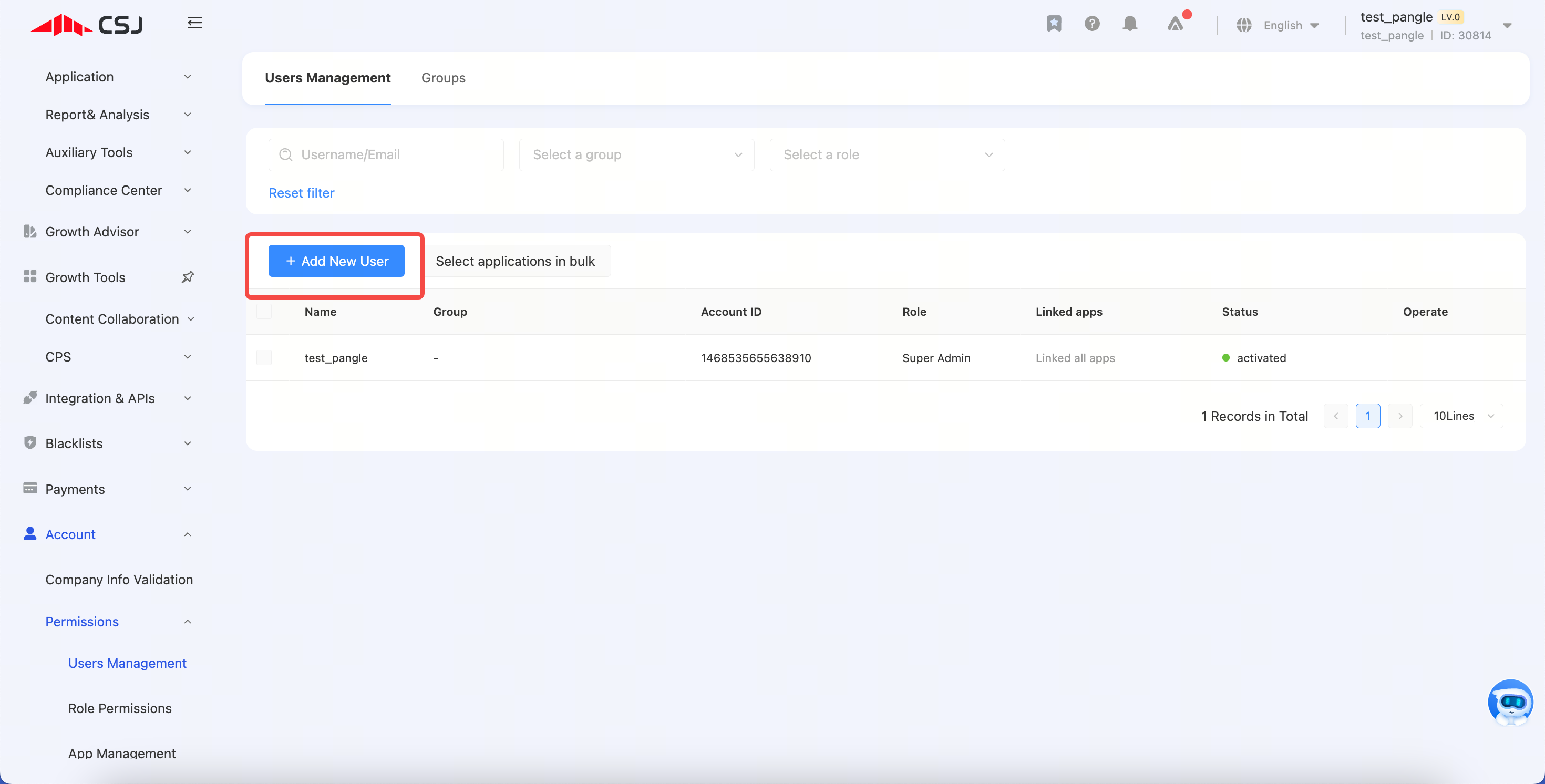Collapse the sidebar menu icon
Screen dimensions: 1545x784
194,23
